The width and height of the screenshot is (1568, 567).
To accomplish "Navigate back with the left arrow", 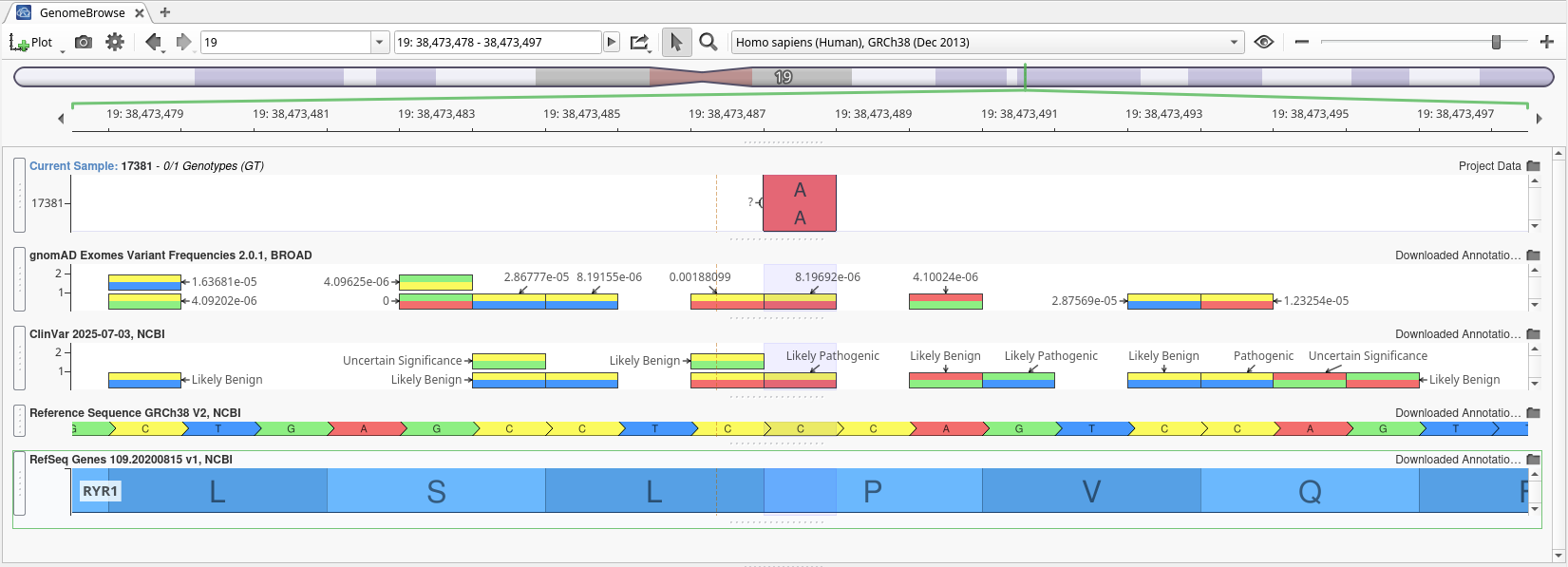I will pyautogui.click(x=153, y=42).
